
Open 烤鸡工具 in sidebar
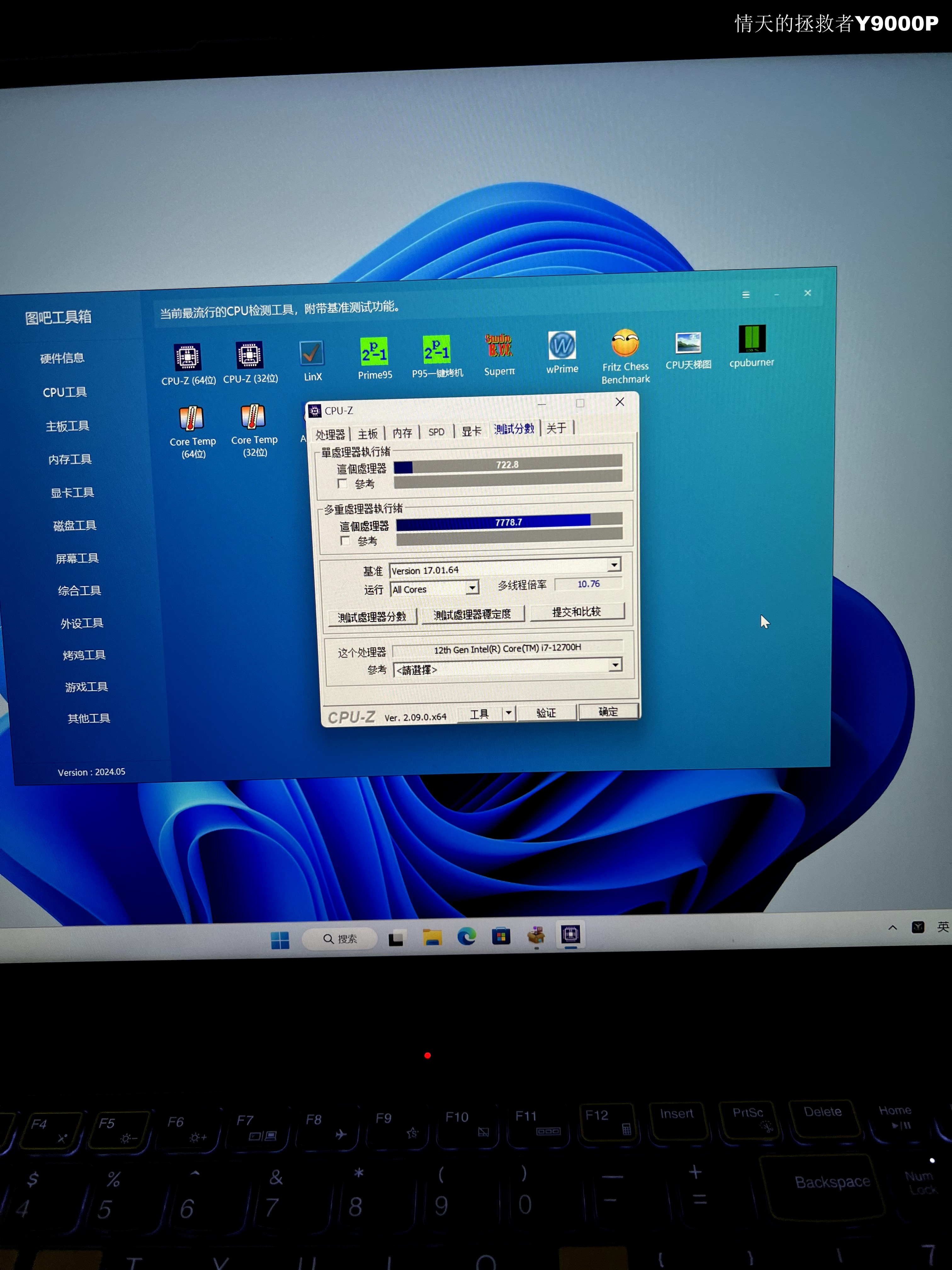(84, 655)
